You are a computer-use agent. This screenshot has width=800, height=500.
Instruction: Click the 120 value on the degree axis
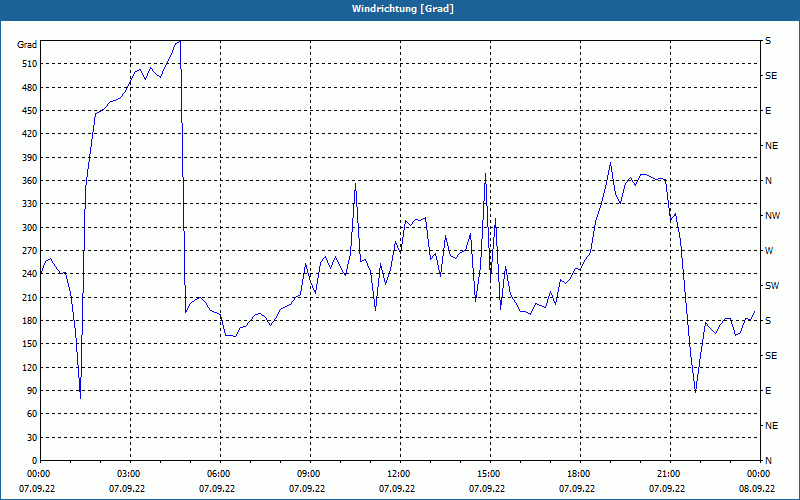[x=29, y=367]
